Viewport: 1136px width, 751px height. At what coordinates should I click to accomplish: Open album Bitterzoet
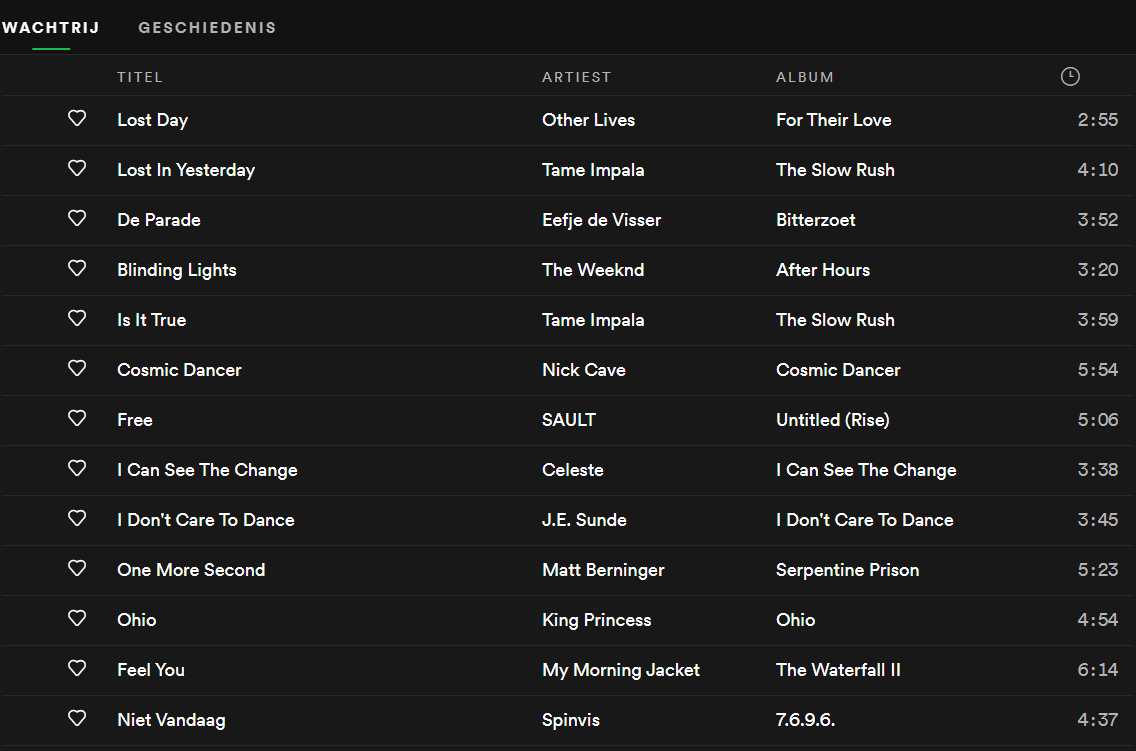coord(816,220)
